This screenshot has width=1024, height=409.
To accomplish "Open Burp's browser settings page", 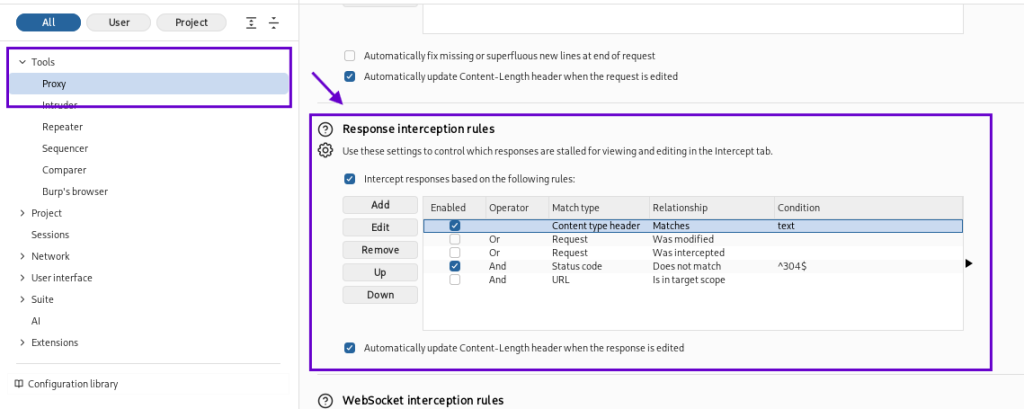I will pyautogui.click(x=74, y=191).
